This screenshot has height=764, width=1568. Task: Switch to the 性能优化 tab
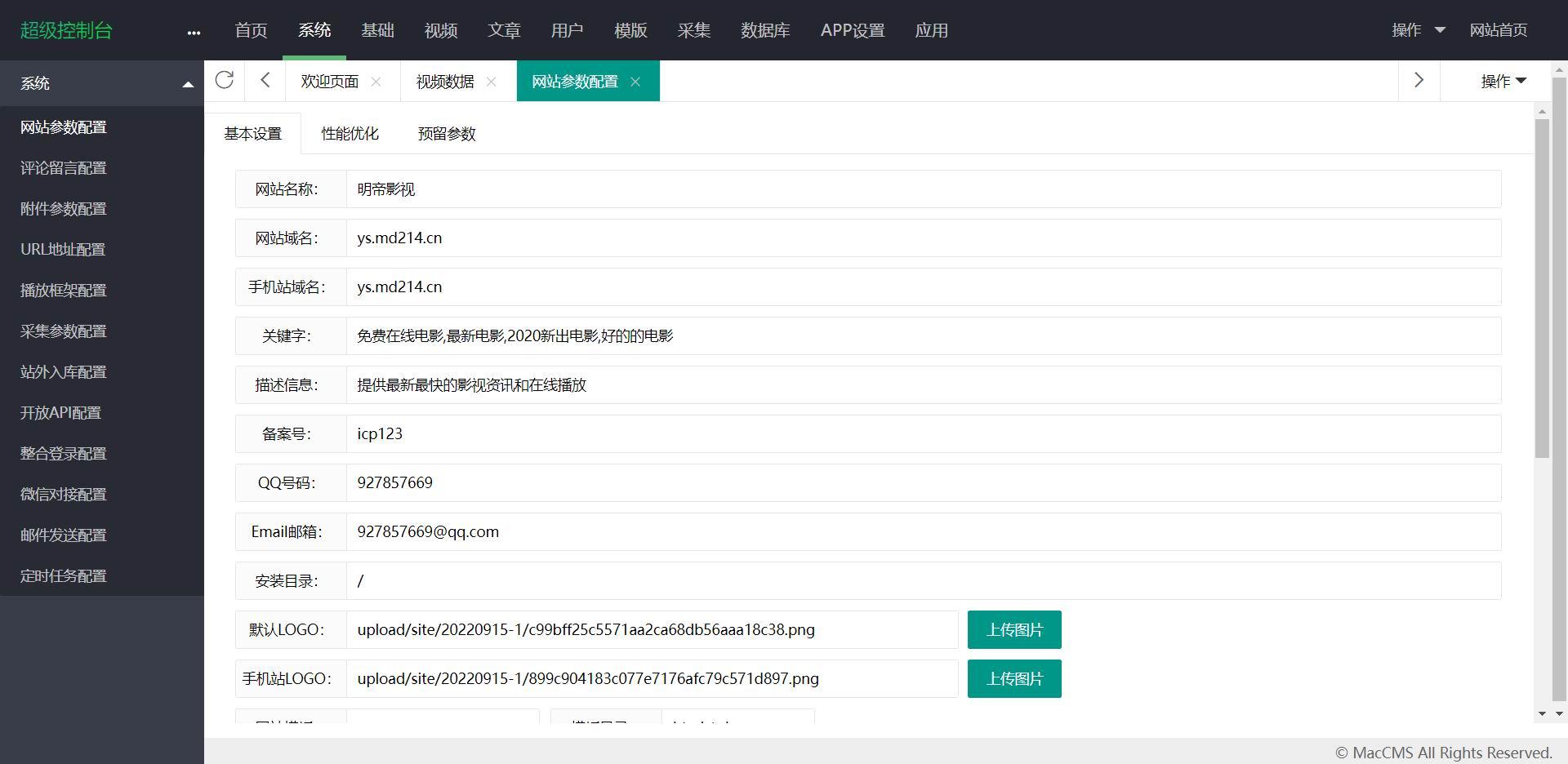(x=350, y=134)
